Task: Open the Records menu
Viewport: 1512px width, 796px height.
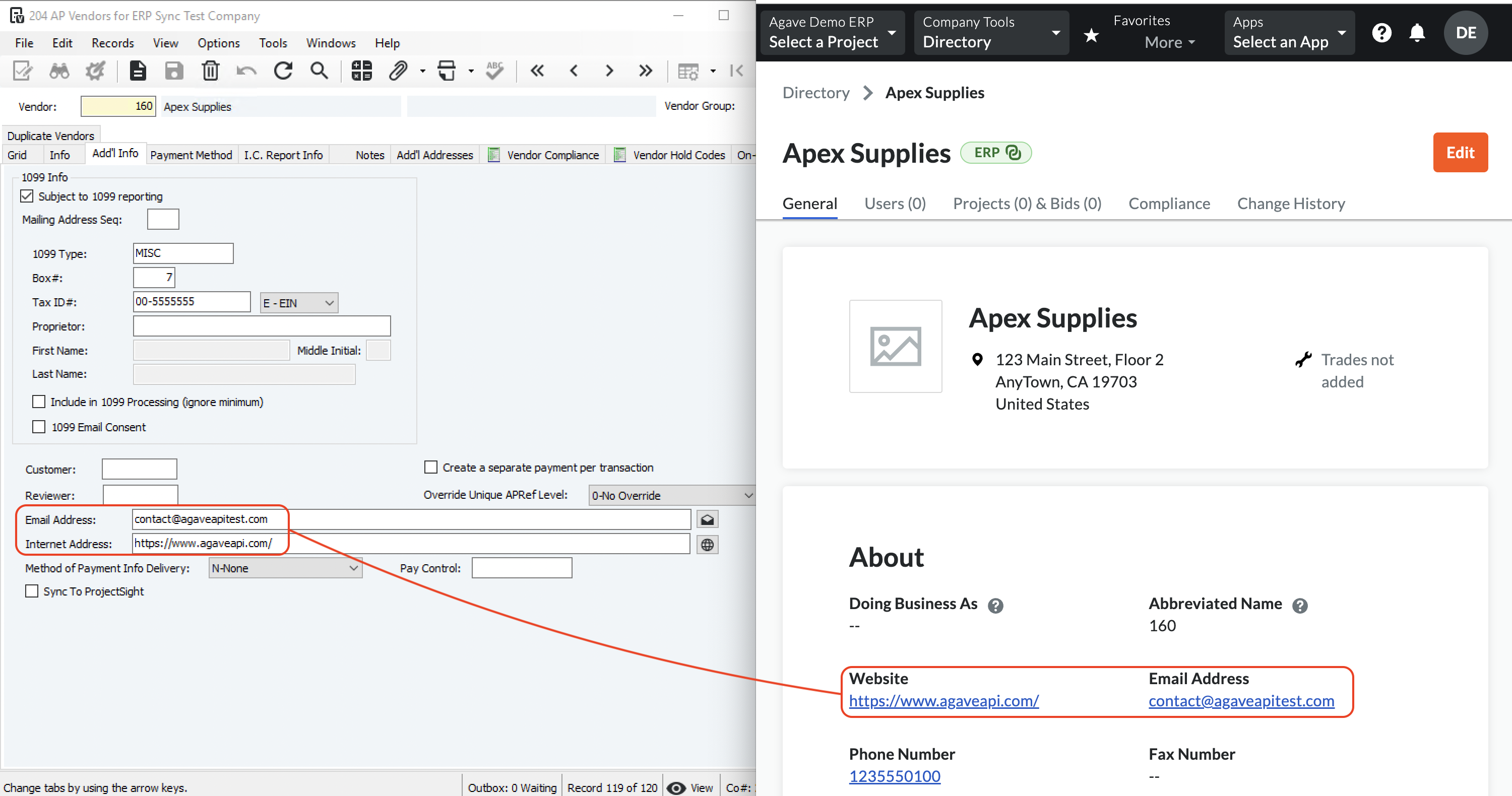Action: (113, 43)
